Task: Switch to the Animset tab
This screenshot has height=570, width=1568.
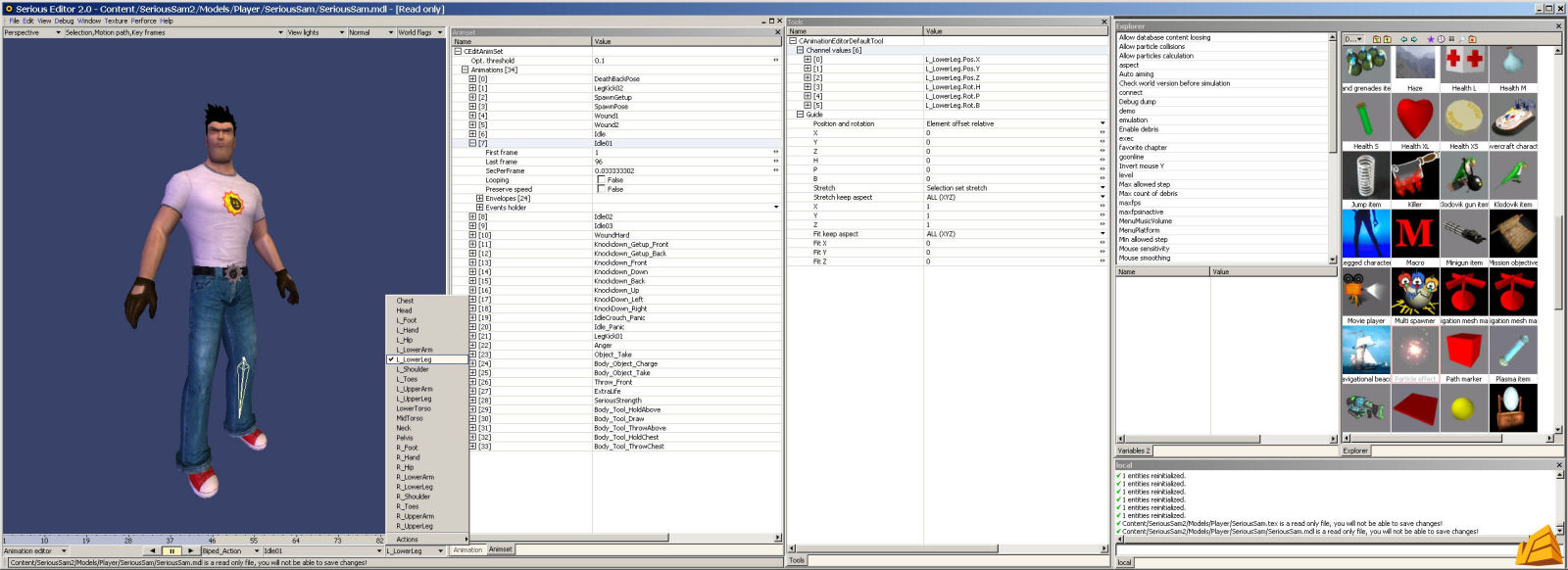Action: tap(501, 549)
